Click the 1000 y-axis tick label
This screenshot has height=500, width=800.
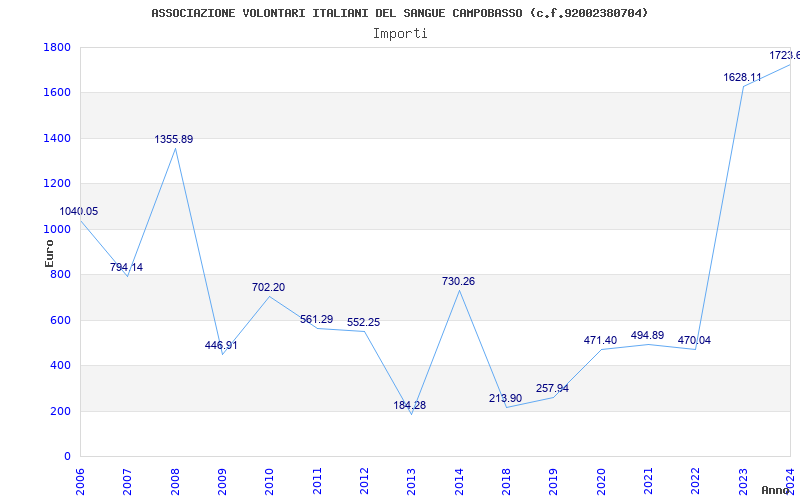click(x=57, y=230)
